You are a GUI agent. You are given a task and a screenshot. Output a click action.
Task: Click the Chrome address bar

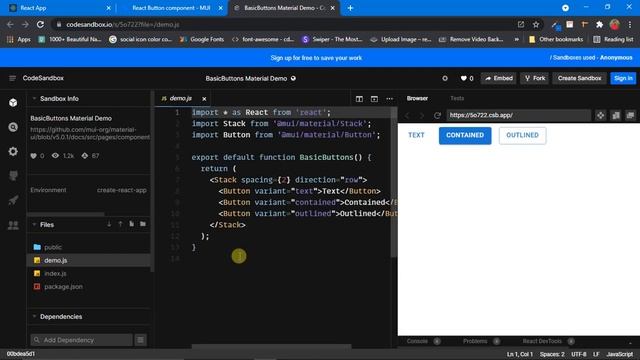[286, 25]
